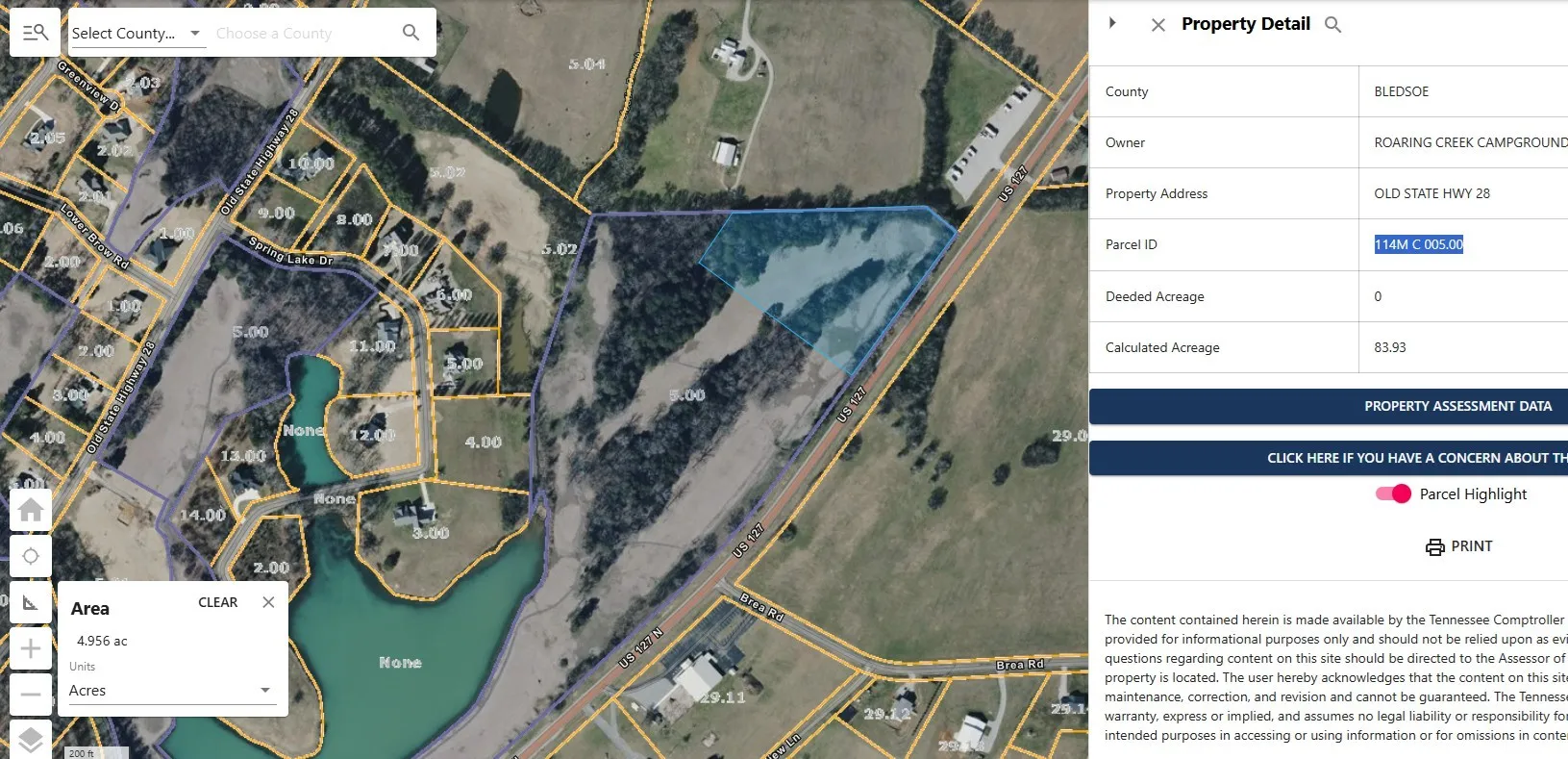1568x759 pixels.
Task: Print the property detail
Action: click(x=1458, y=546)
